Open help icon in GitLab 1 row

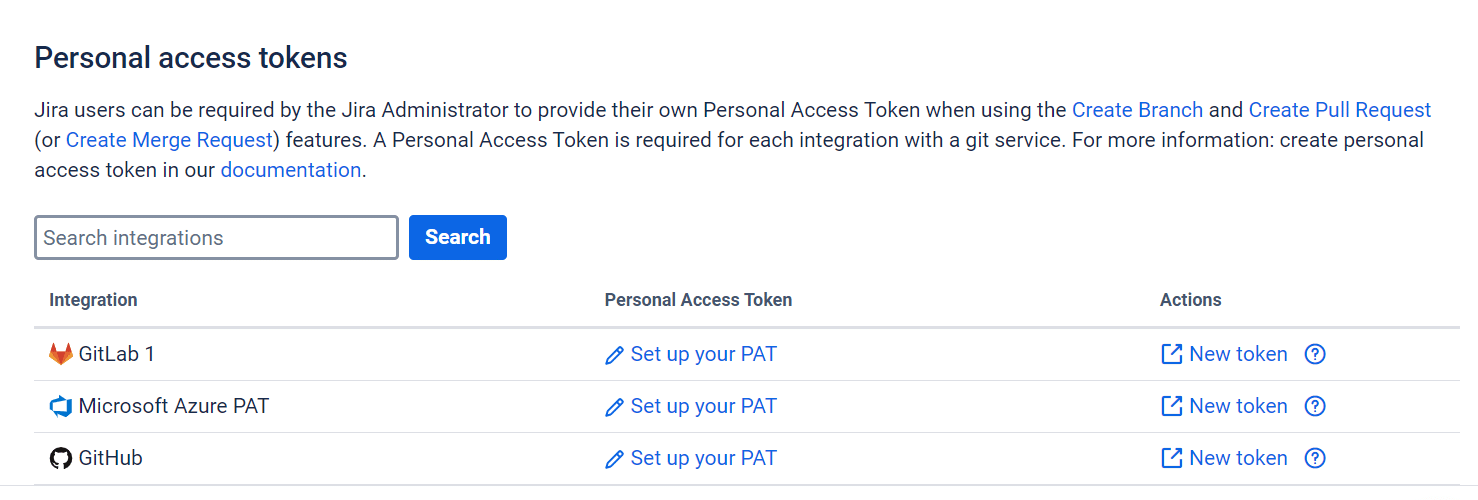click(1316, 354)
